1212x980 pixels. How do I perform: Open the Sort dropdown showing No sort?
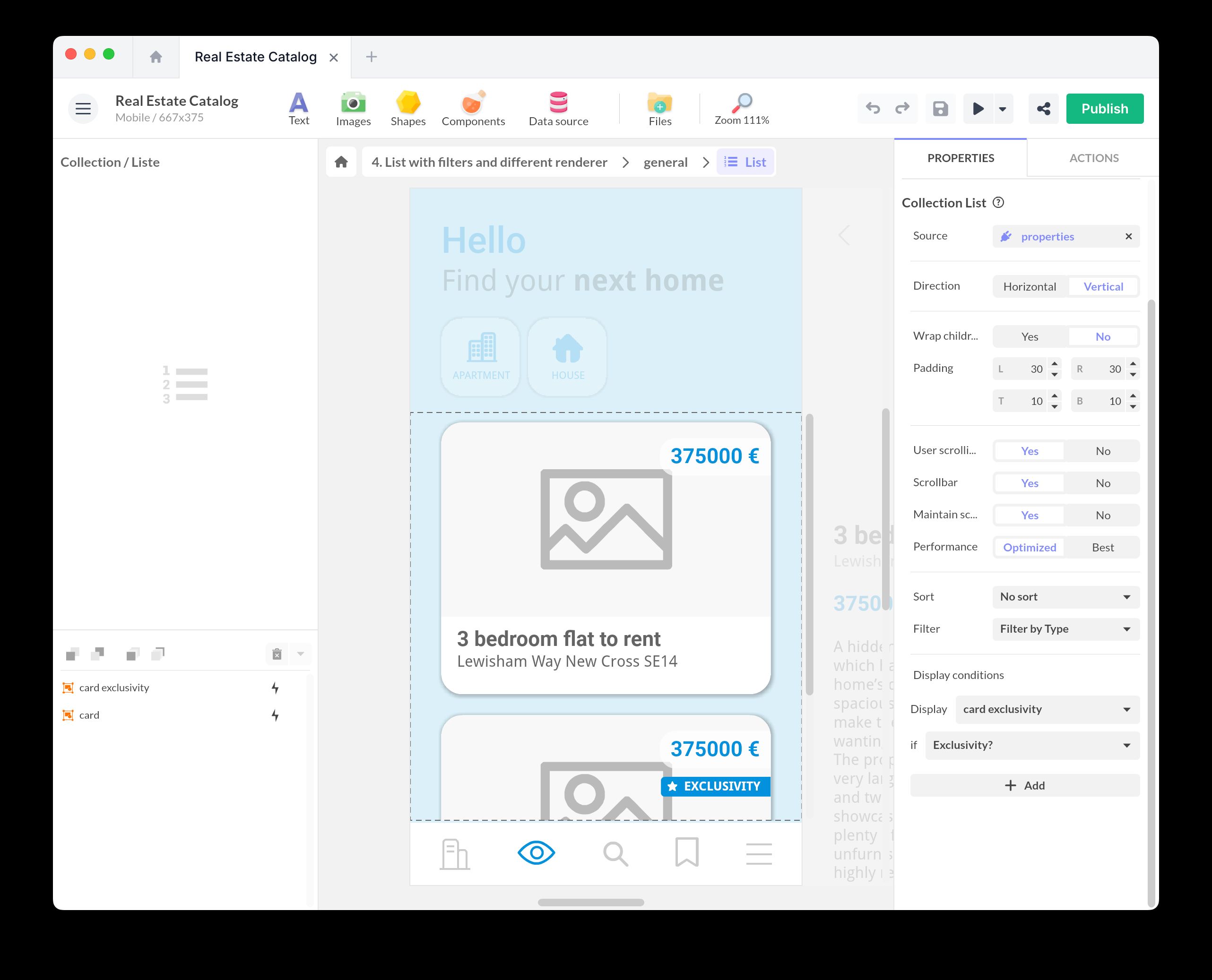tap(1065, 597)
